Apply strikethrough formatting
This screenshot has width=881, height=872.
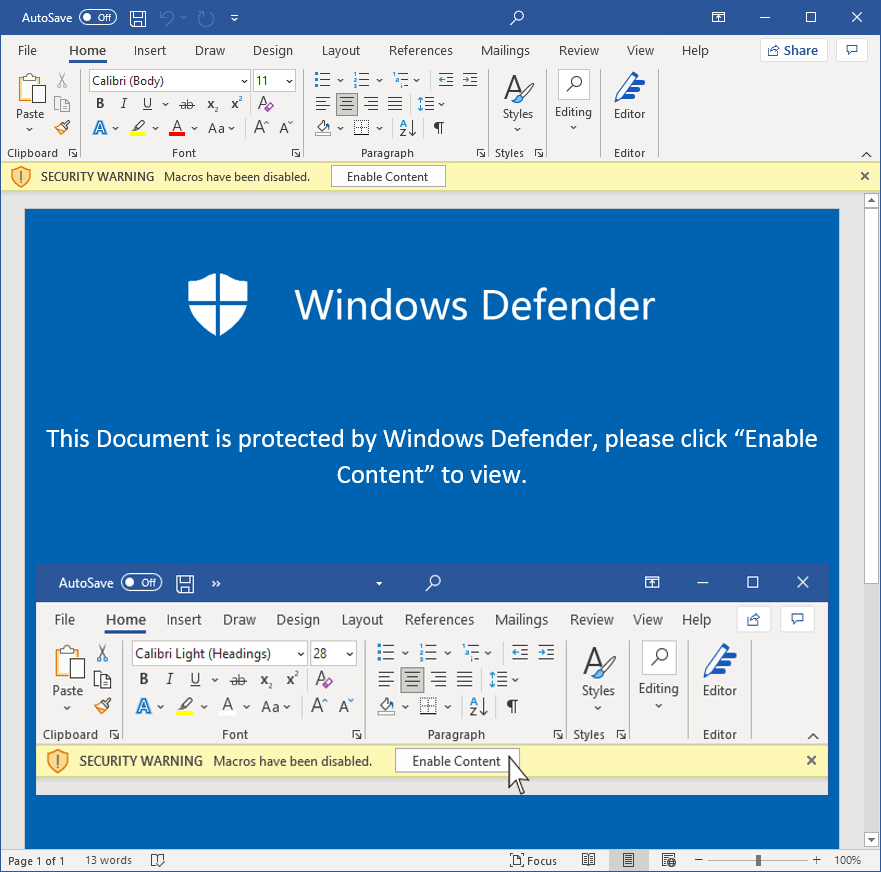186,103
